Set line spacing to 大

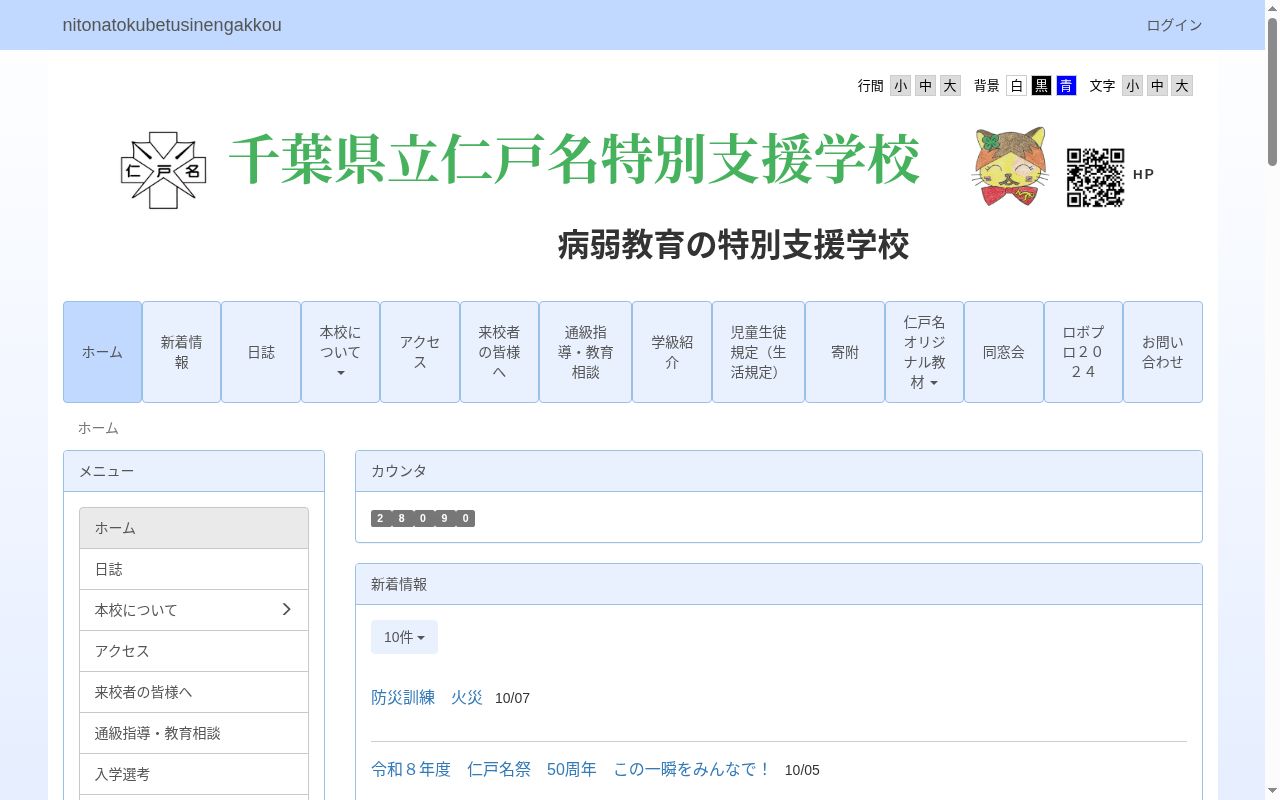(x=950, y=86)
